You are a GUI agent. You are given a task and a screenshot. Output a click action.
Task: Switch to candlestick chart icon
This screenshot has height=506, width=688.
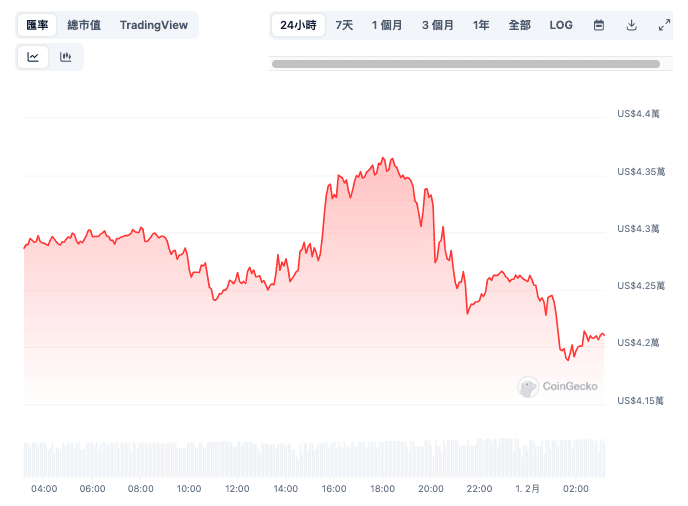pyautogui.click(x=65, y=57)
